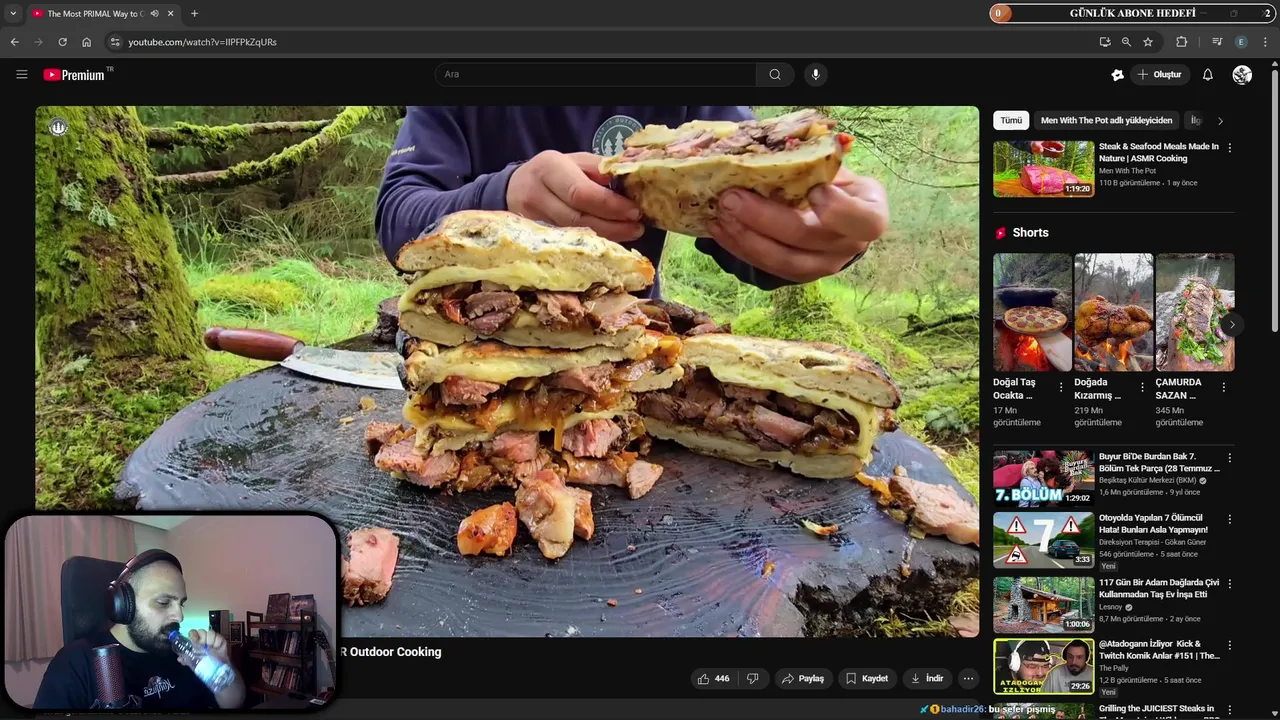1280x720 pixels.
Task: Open Otoyolda Yapılan 7 Ölümcül Hata thumbnail
Action: pos(1043,540)
